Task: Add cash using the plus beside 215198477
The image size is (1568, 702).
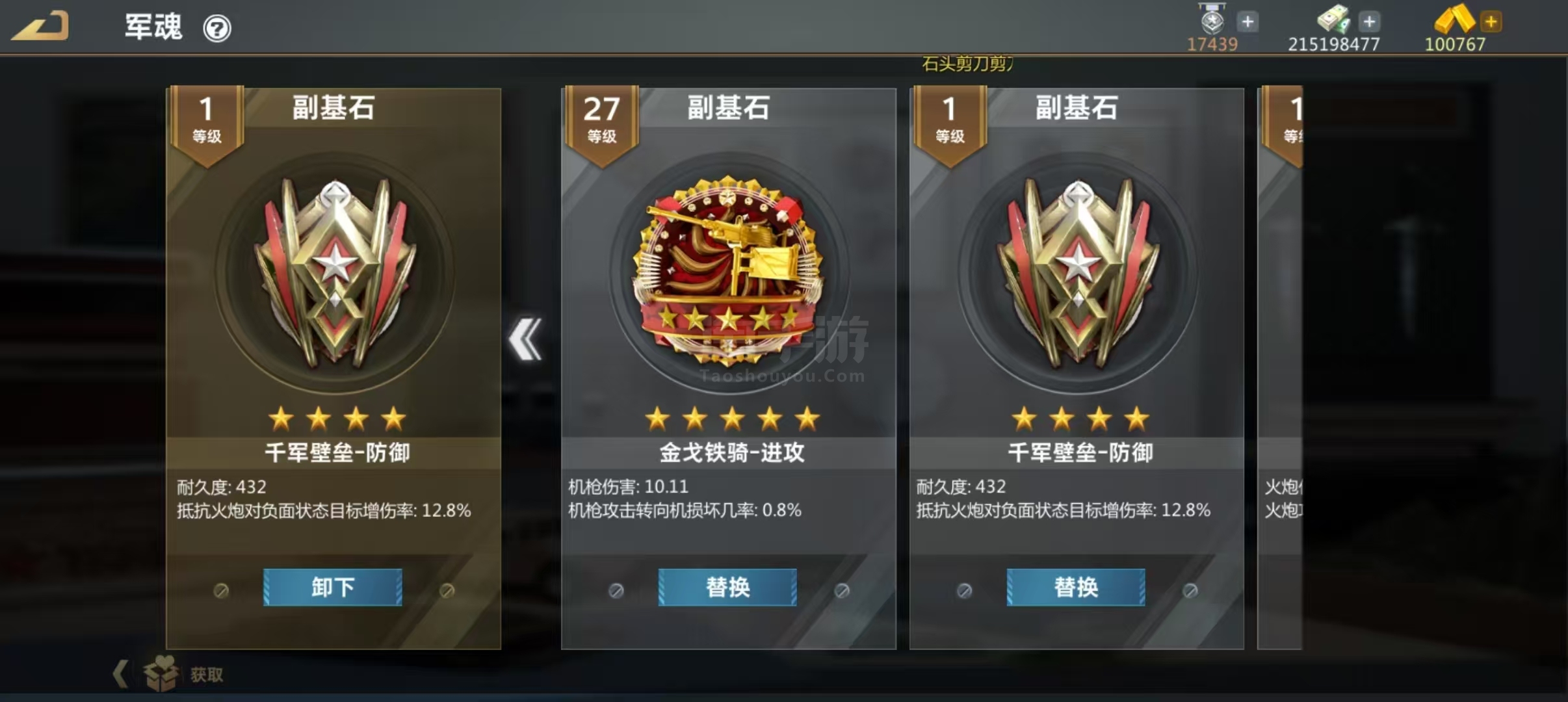Action: pos(1370,21)
